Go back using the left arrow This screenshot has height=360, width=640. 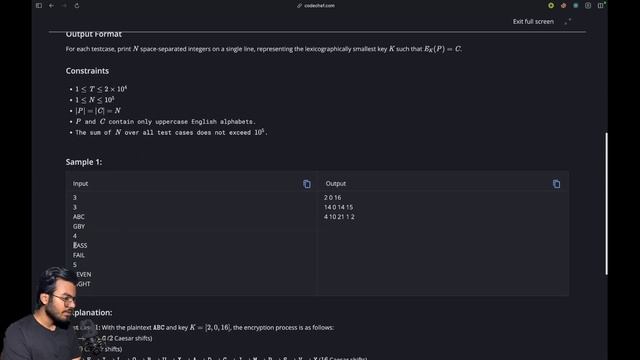coord(51,6)
